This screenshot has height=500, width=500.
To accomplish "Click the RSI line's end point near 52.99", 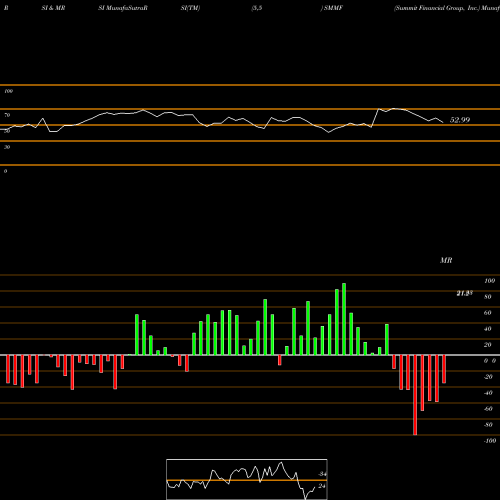I will (x=443, y=122).
